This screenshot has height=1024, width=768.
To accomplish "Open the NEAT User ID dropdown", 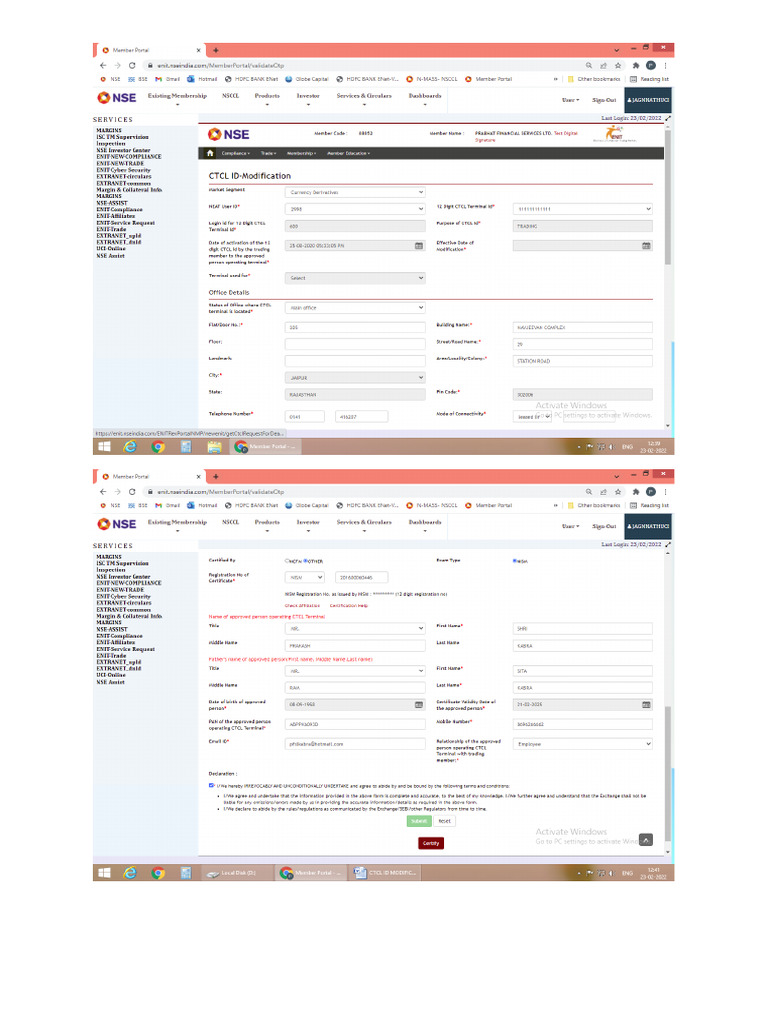I will click(x=355, y=209).
